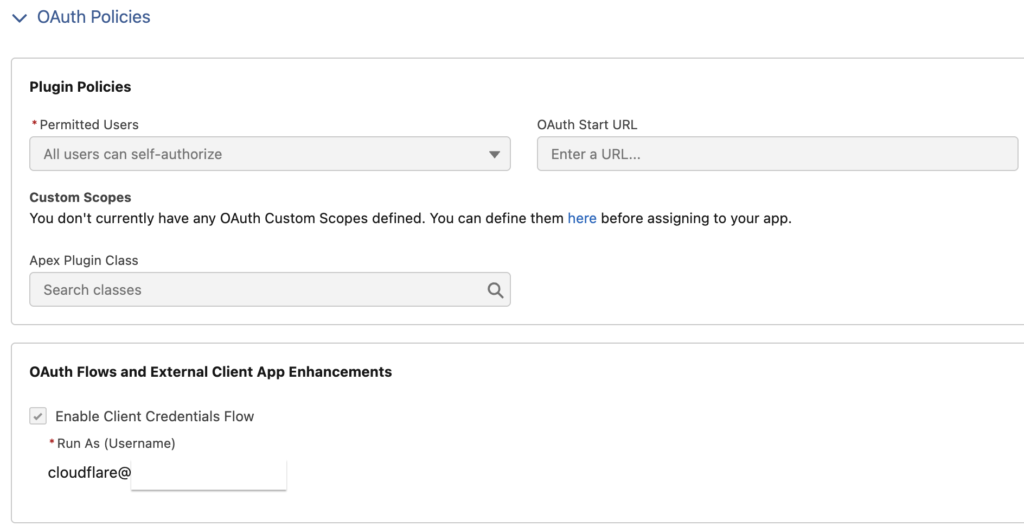Click the Apex Plugin Class search box
1024x532 pixels.
click(270, 290)
